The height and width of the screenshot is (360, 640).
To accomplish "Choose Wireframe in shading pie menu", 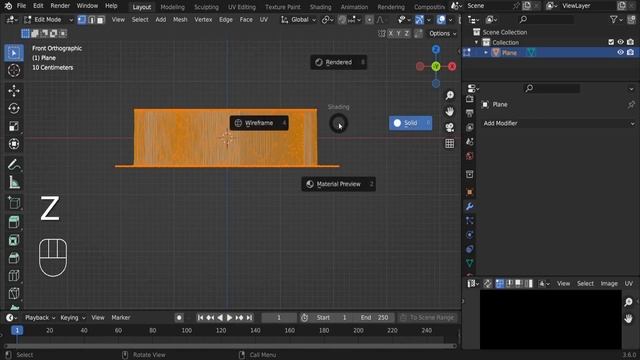I will [x=259, y=123].
